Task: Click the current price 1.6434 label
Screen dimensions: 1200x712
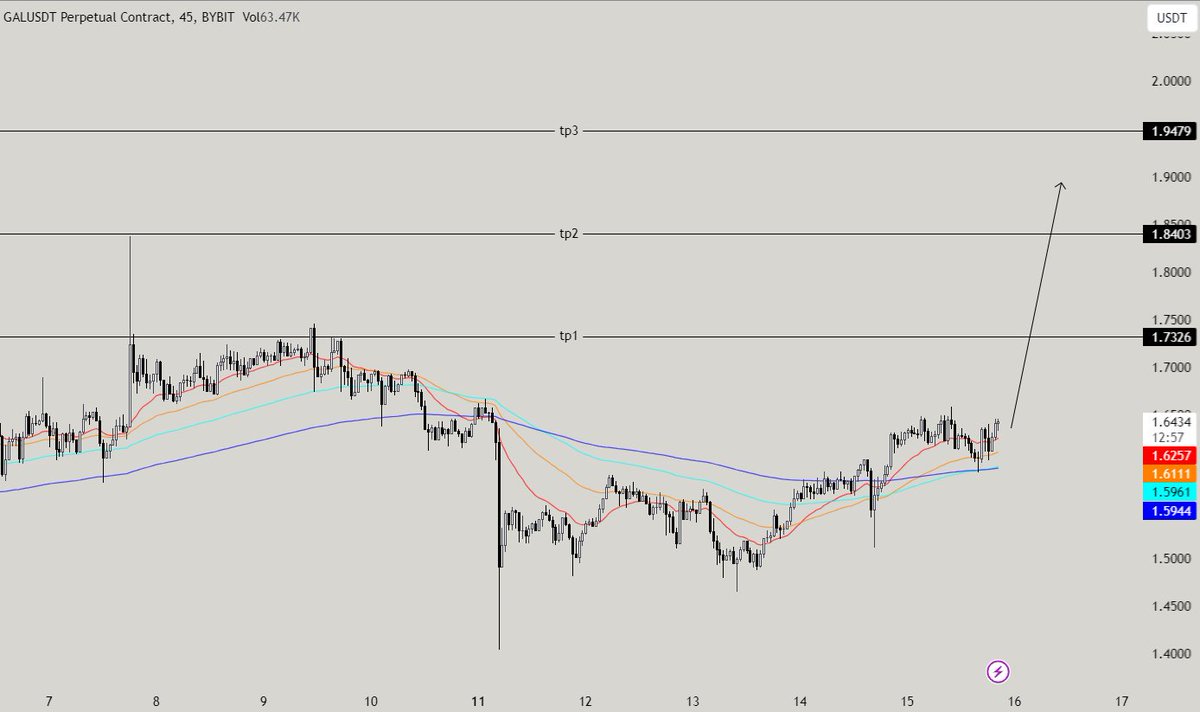Action: tap(1170, 423)
